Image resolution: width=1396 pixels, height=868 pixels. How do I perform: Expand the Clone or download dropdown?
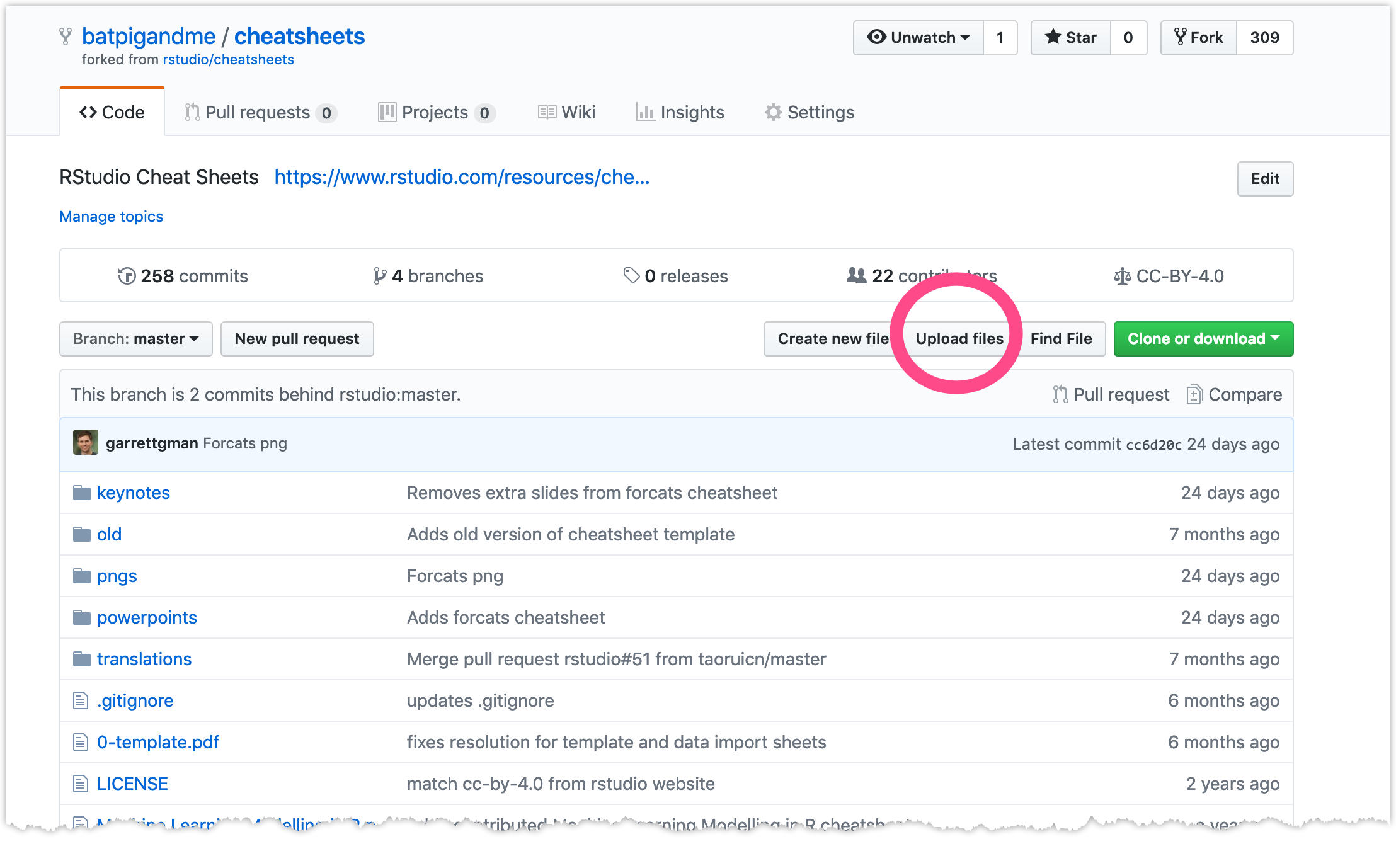pos(1203,338)
